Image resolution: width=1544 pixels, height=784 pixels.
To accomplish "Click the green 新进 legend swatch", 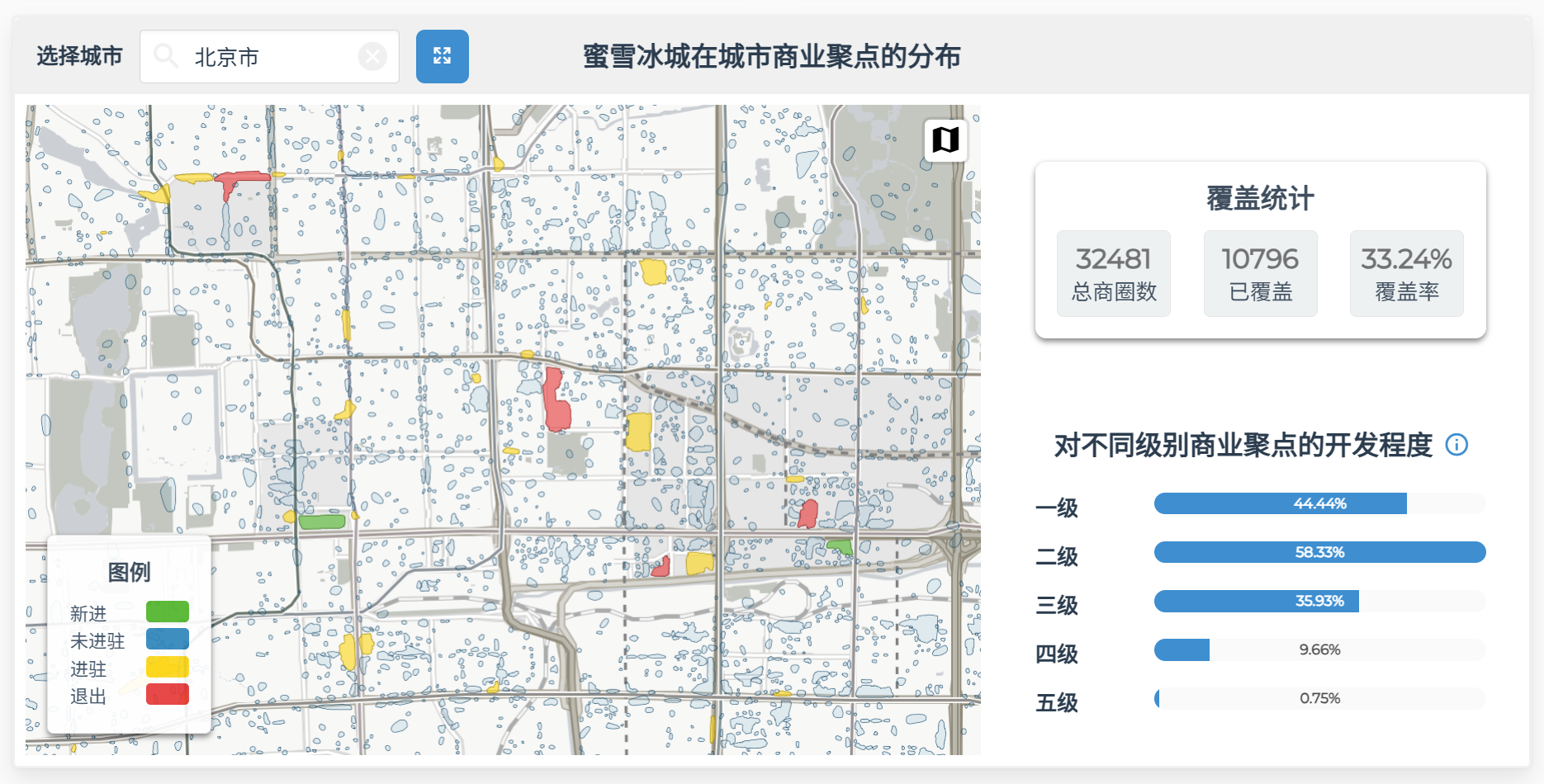I will [x=168, y=612].
